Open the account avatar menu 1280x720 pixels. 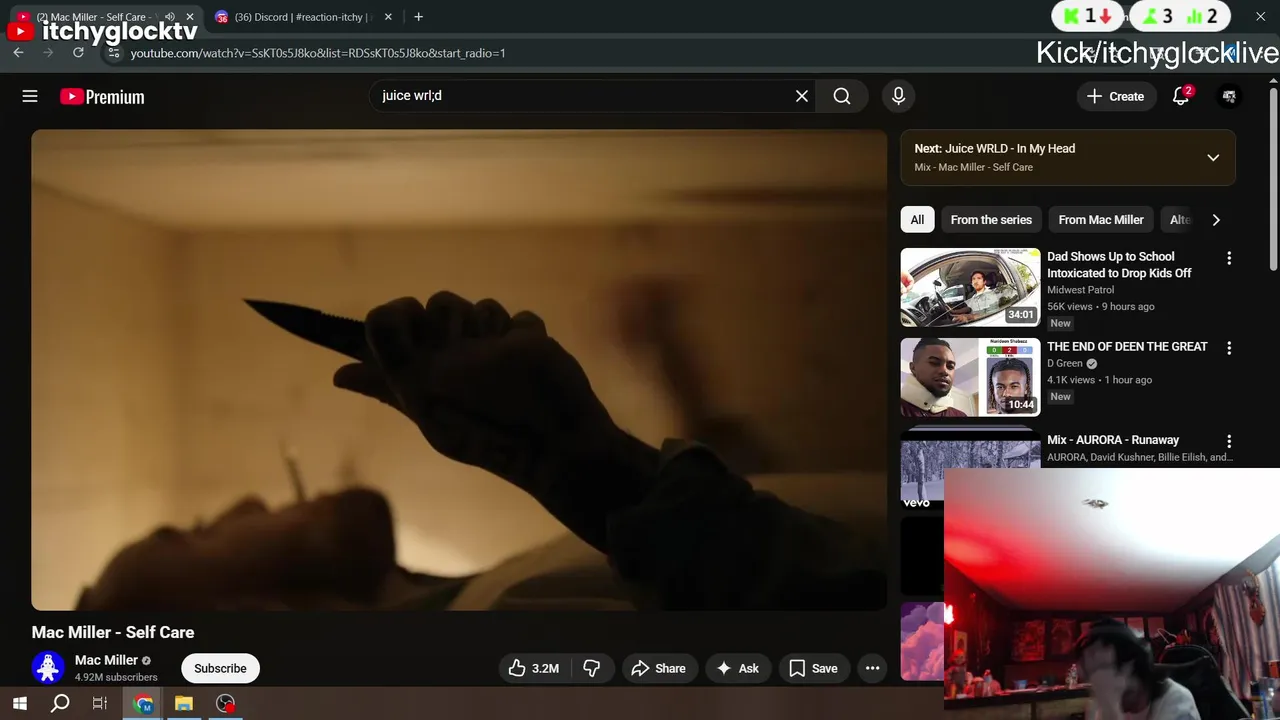coord(1229,96)
